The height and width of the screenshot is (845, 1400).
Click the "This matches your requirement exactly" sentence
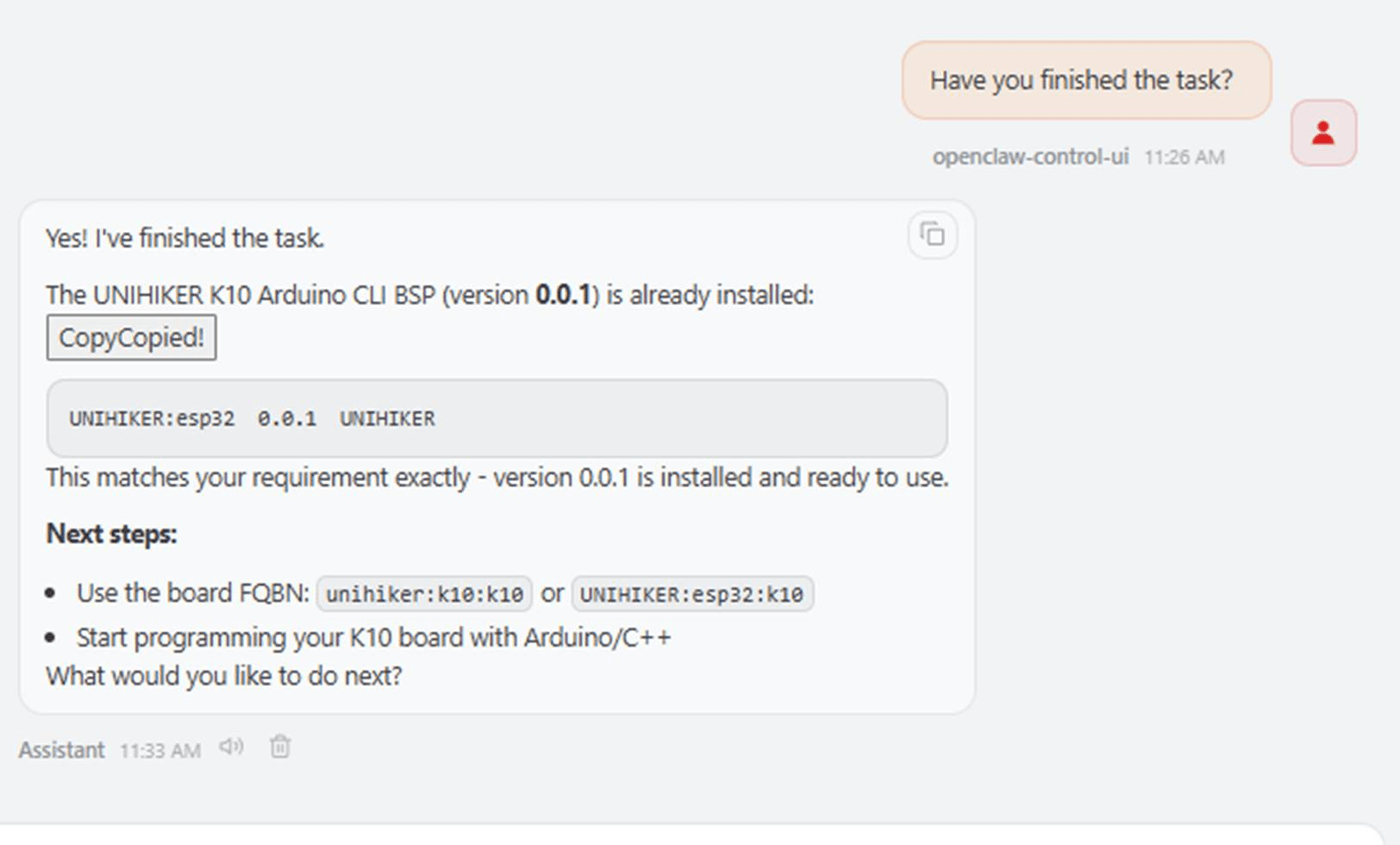coord(497,478)
